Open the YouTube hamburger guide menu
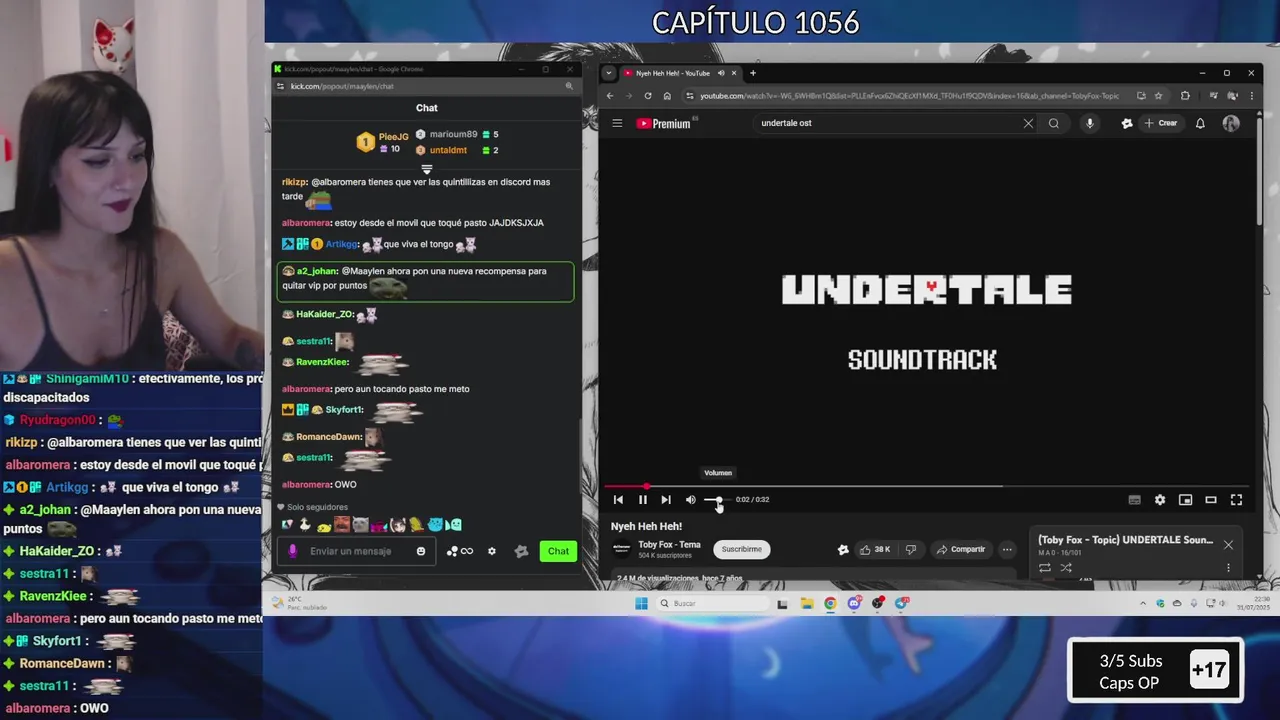1280x720 pixels. pyautogui.click(x=617, y=123)
